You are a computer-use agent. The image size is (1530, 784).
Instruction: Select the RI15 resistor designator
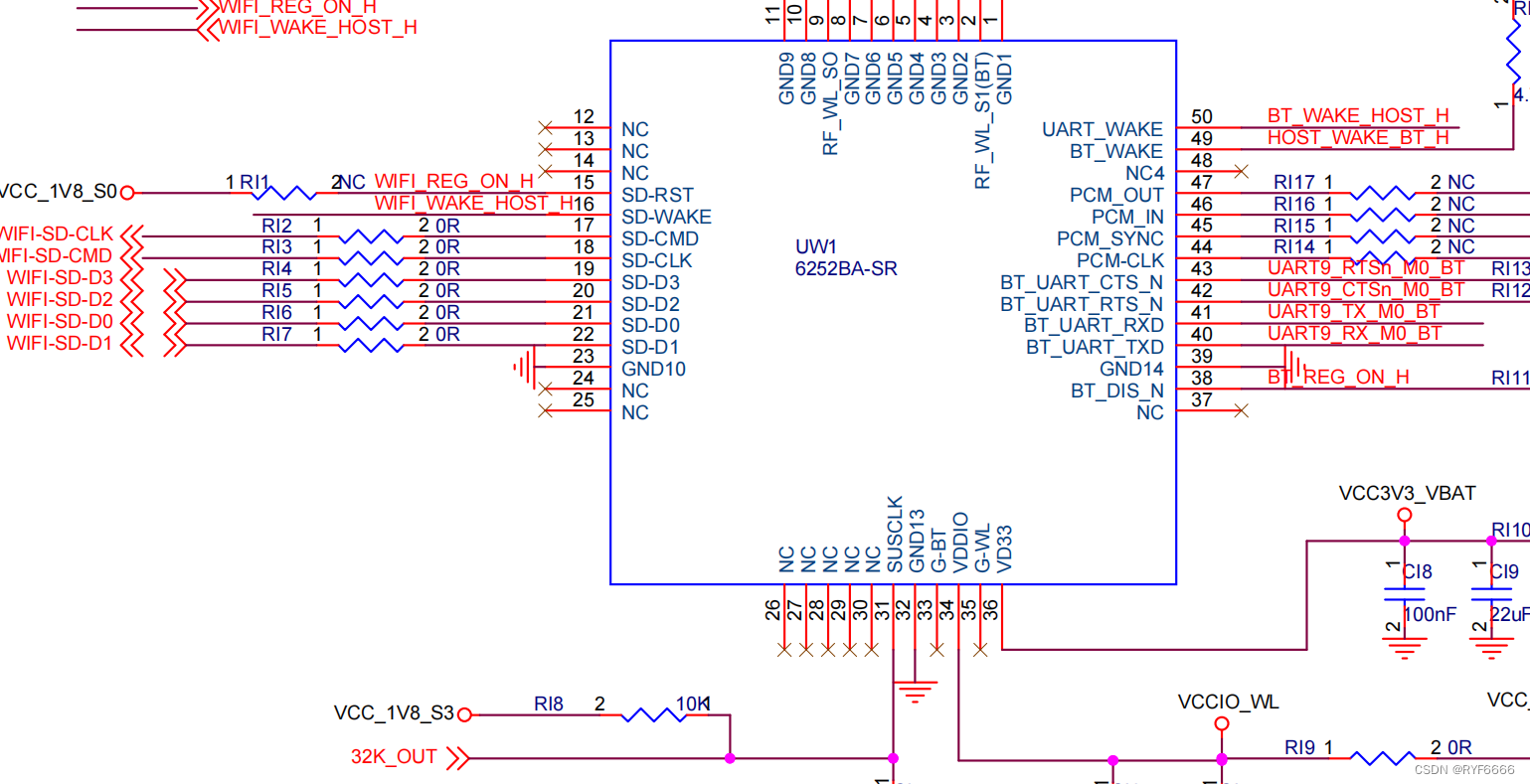1294,227
